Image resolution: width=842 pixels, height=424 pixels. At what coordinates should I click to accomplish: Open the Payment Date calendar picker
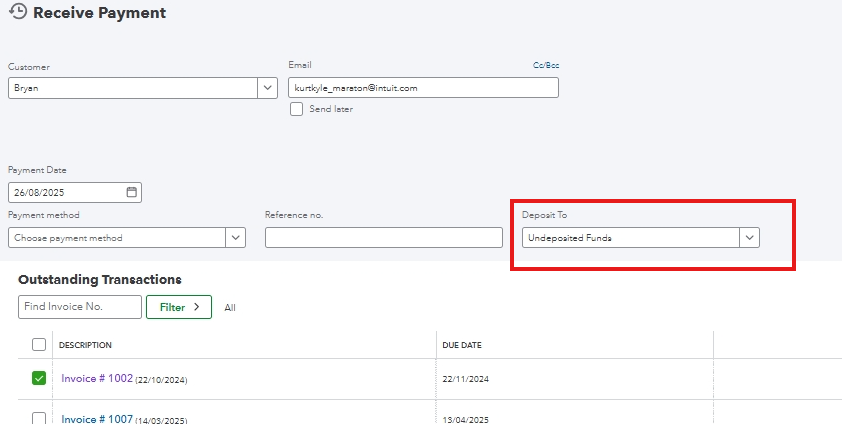pos(131,192)
